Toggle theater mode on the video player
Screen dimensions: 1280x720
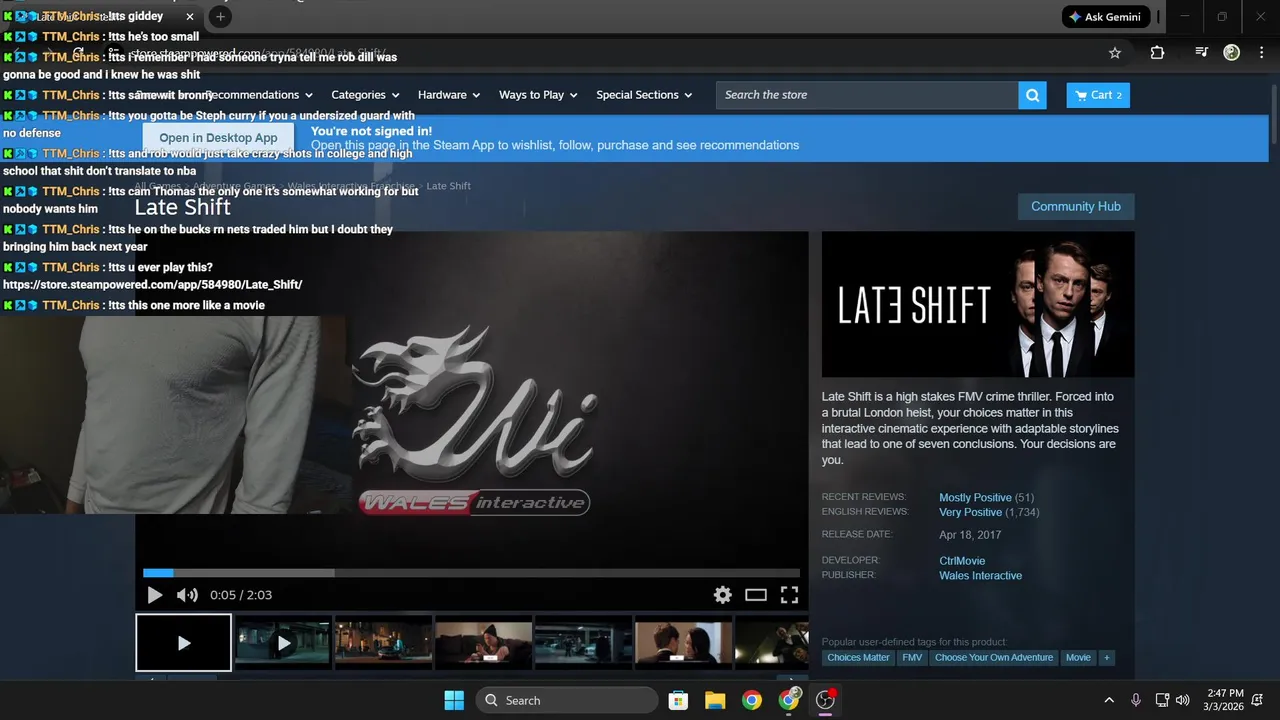click(x=756, y=595)
